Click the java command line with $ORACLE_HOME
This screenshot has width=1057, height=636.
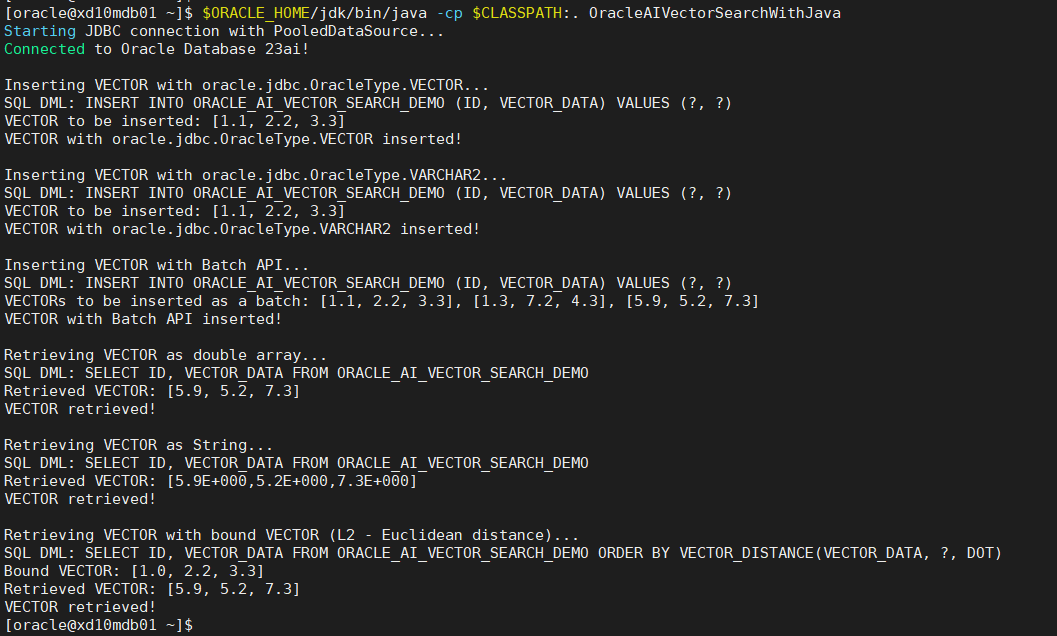click(423, 13)
